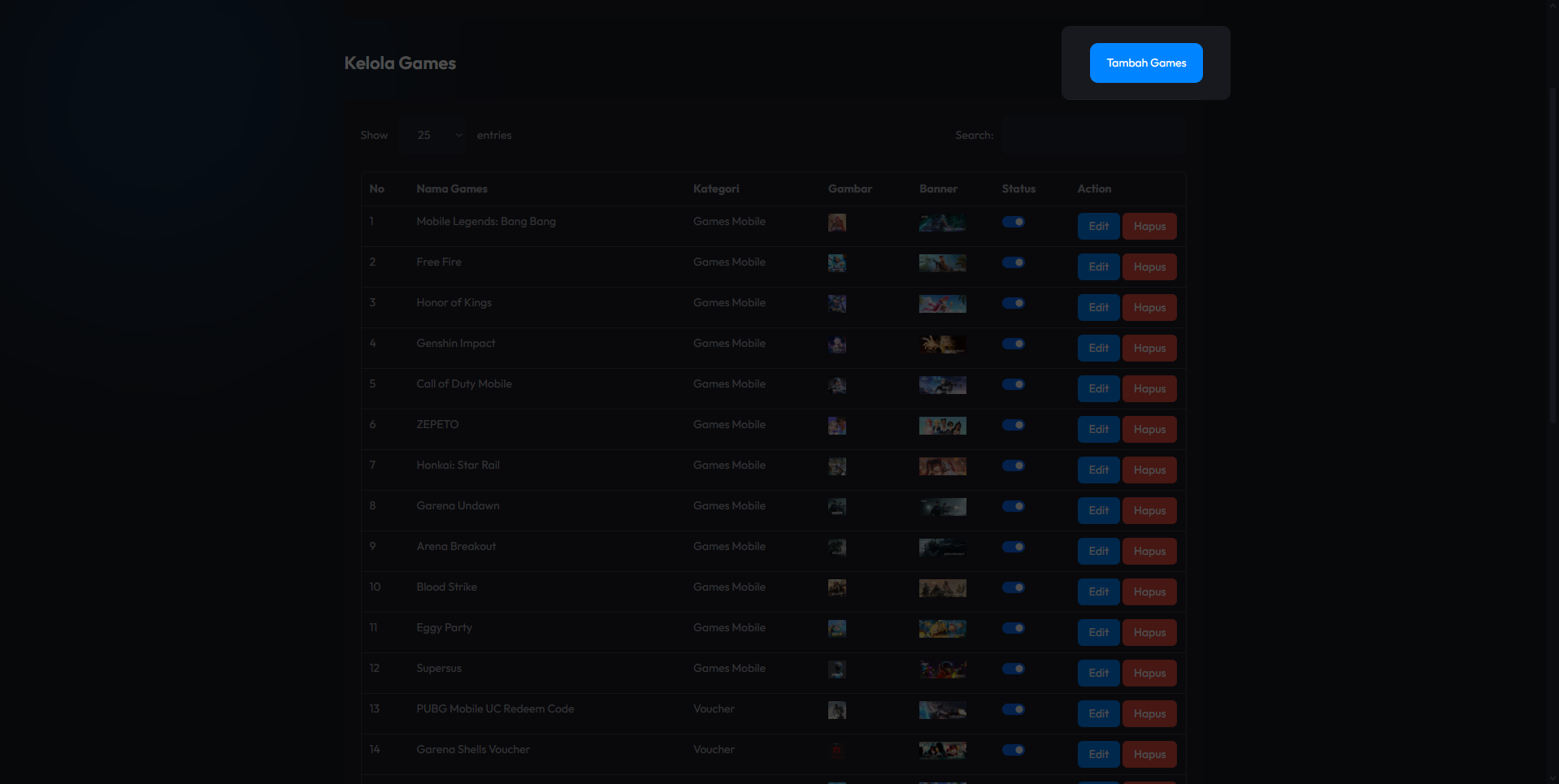
Task: View the ZEPETO banner image
Action: [943, 426]
